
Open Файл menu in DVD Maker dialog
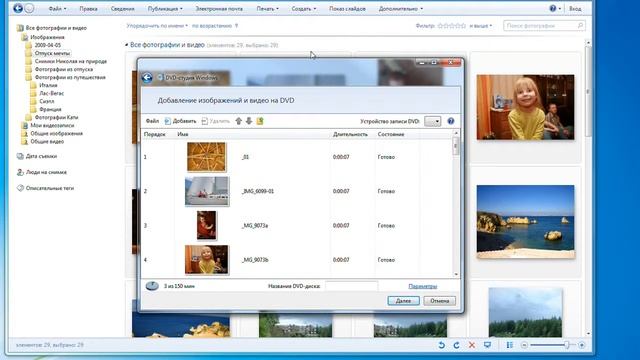coord(152,121)
